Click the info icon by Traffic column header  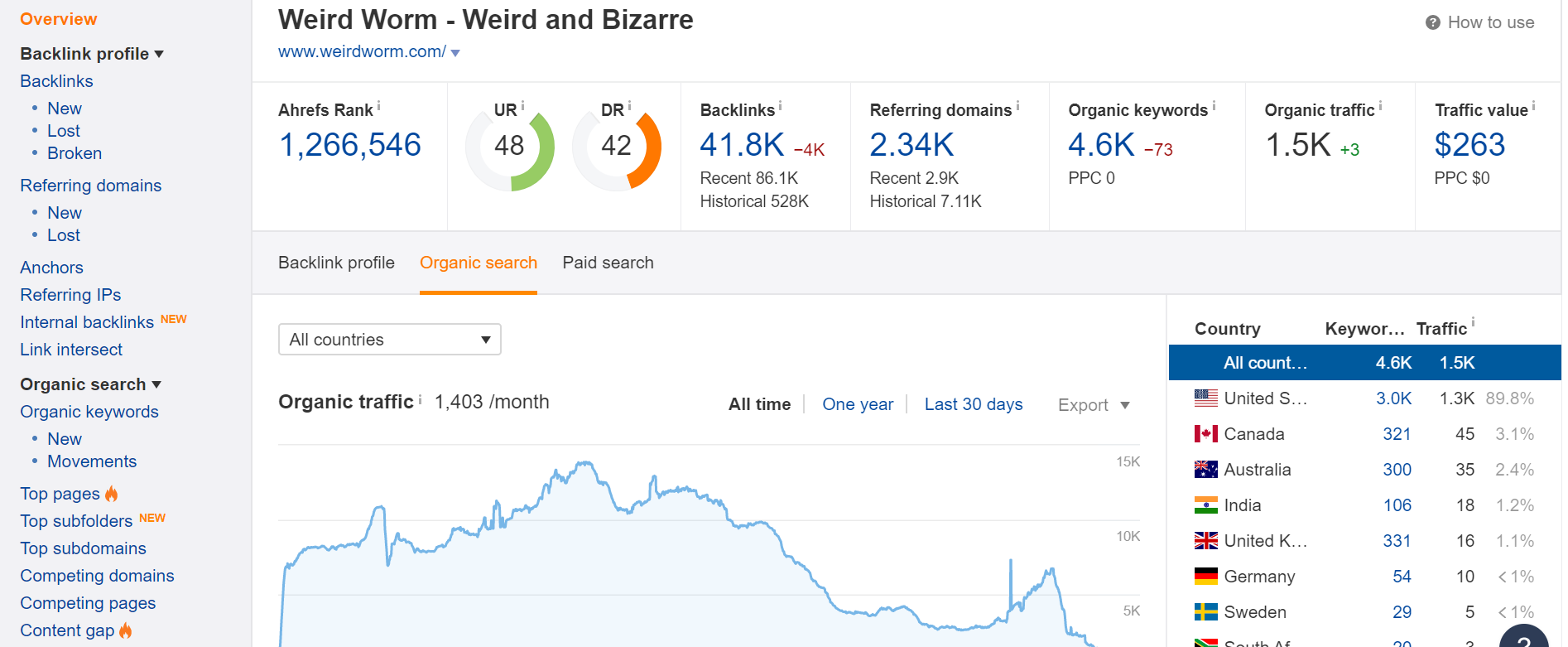[1473, 322]
